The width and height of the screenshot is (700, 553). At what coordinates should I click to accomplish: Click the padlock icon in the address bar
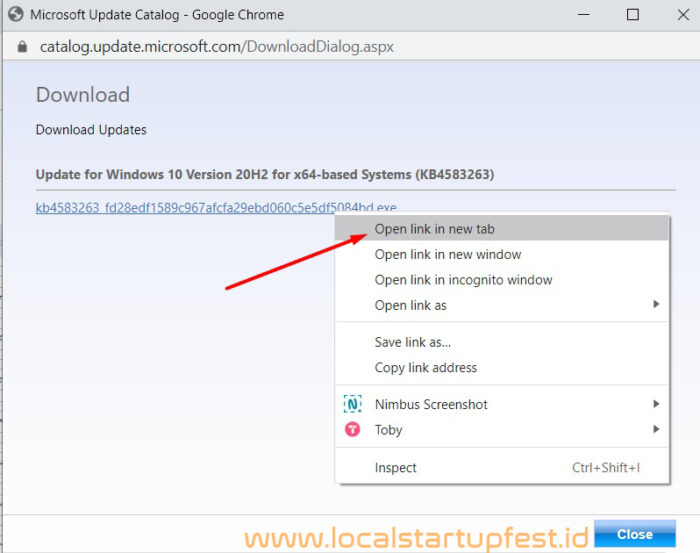(x=22, y=46)
